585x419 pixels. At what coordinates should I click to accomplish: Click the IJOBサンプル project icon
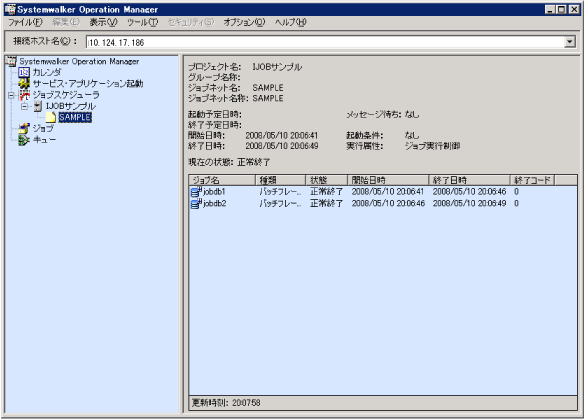pyautogui.click(x=38, y=106)
